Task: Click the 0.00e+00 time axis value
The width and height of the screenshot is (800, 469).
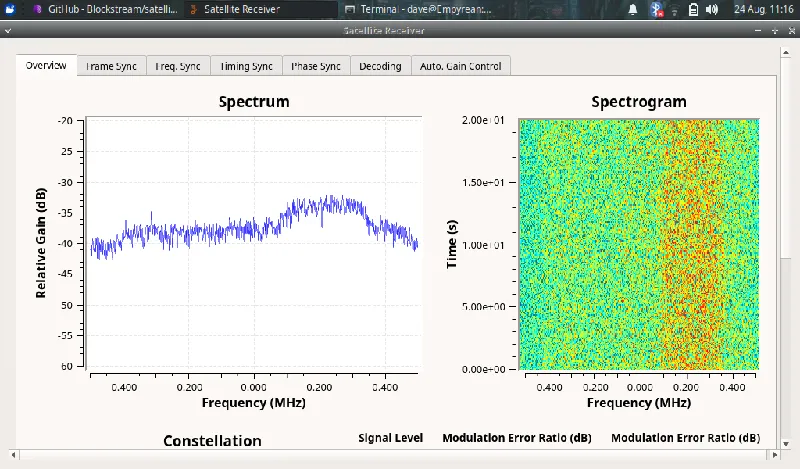Action: [483, 369]
